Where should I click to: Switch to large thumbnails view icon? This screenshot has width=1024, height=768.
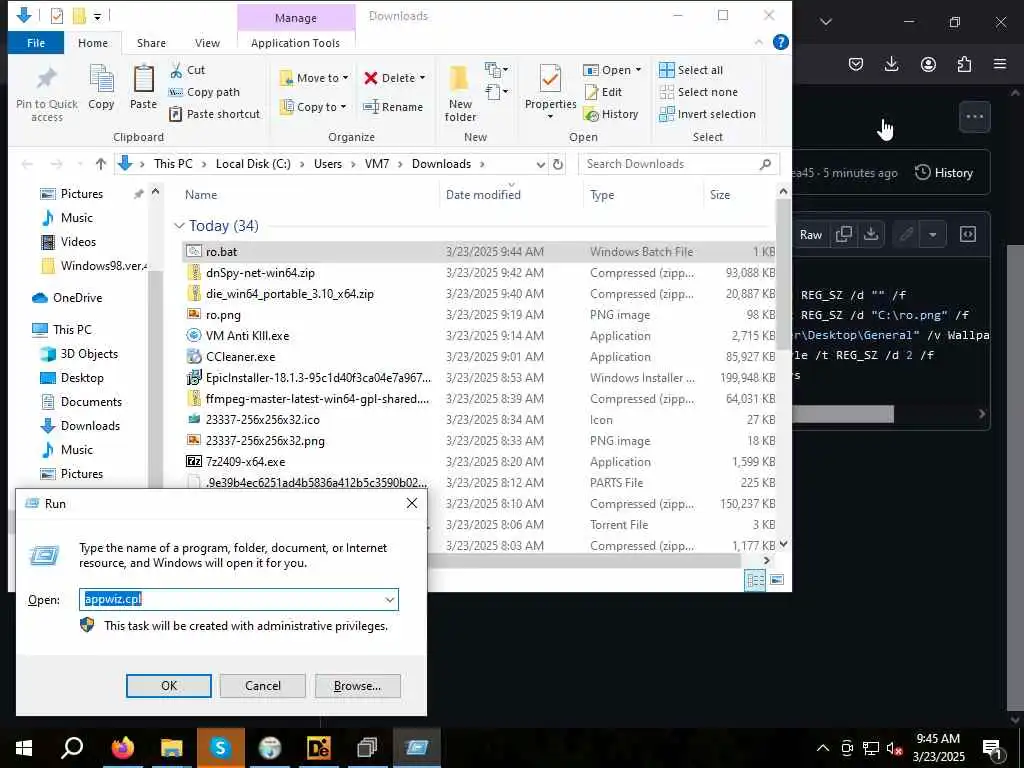(777, 580)
